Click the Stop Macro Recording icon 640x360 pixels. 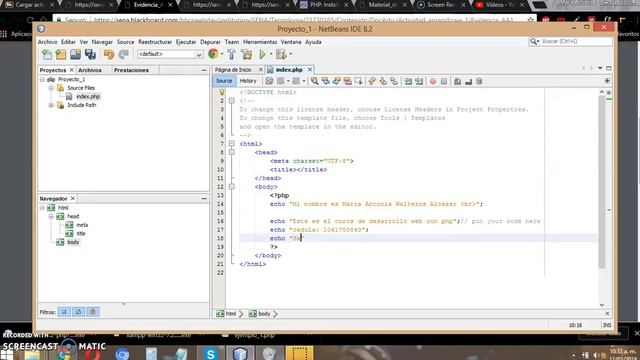[444, 81]
